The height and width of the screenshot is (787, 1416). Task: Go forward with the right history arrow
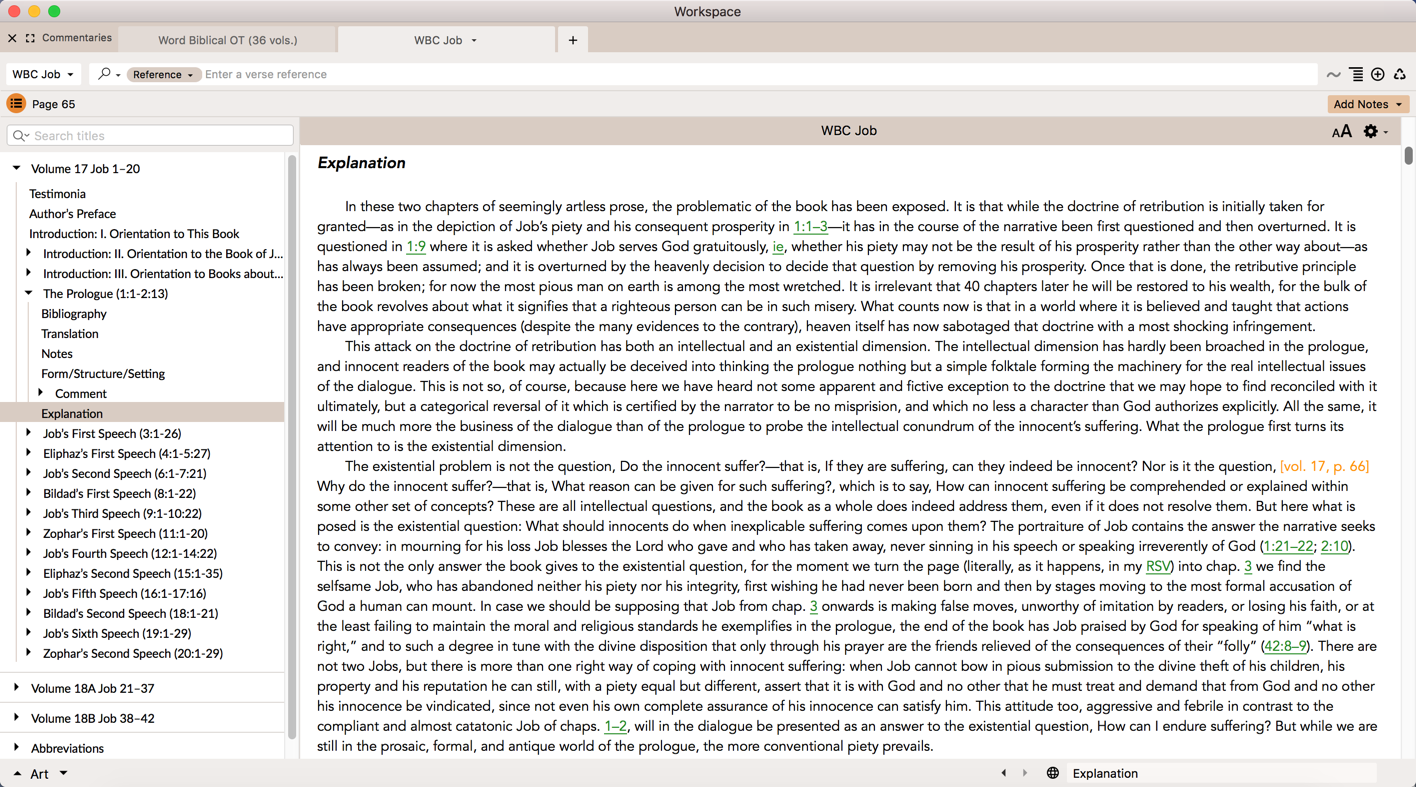1025,773
